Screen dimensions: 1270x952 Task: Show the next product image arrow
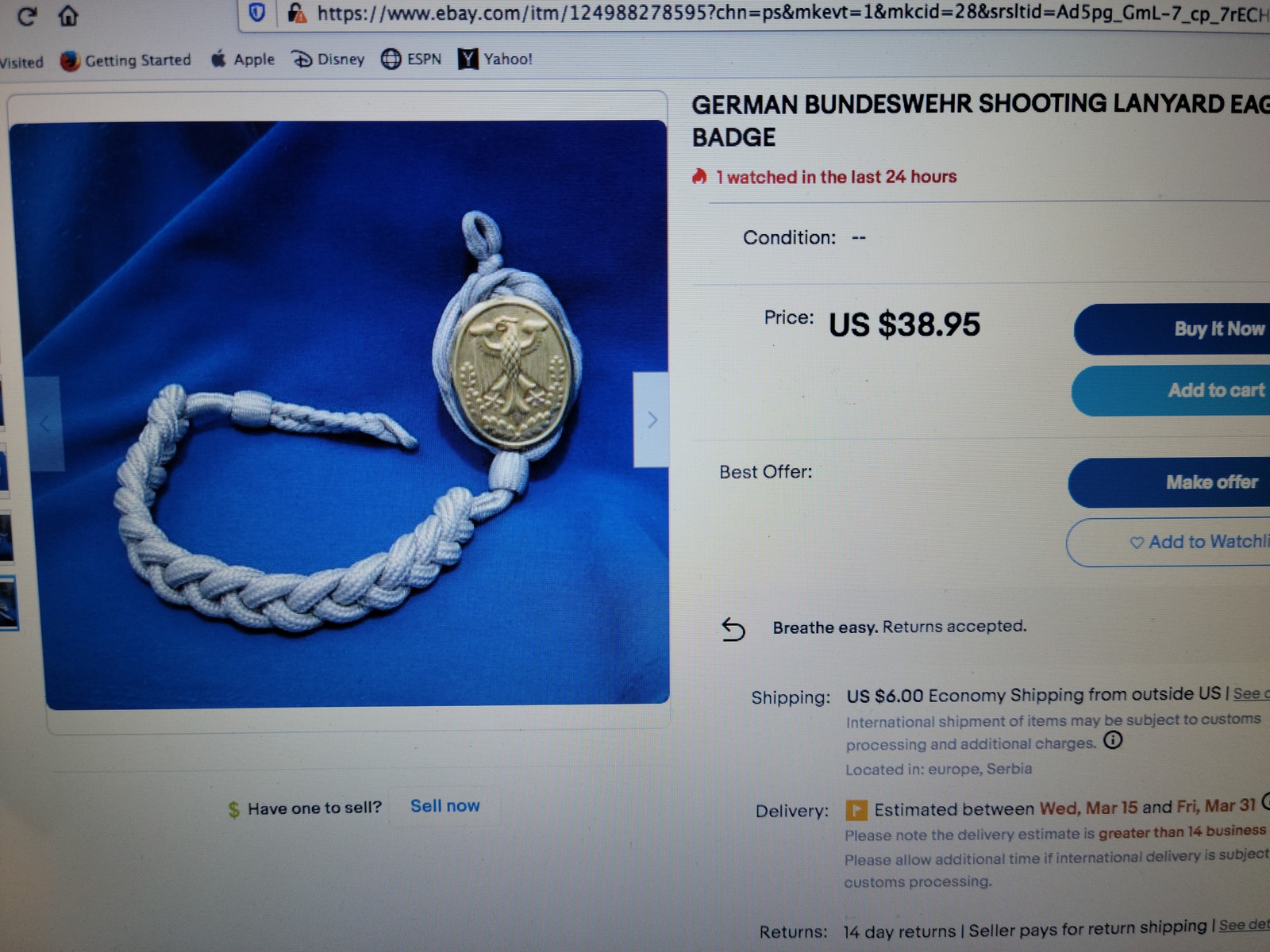(x=651, y=420)
